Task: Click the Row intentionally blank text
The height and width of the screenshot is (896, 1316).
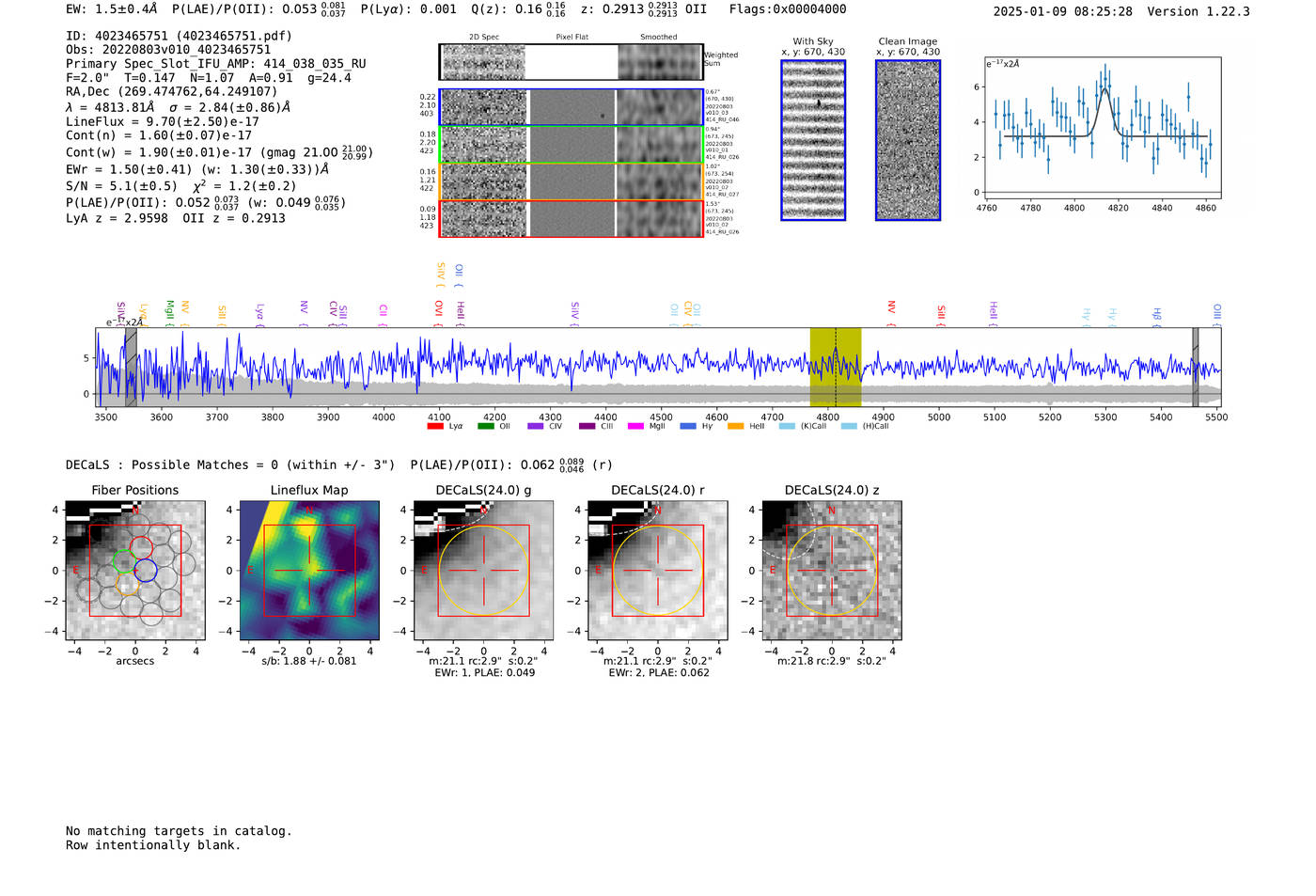Action: (153, 845)
